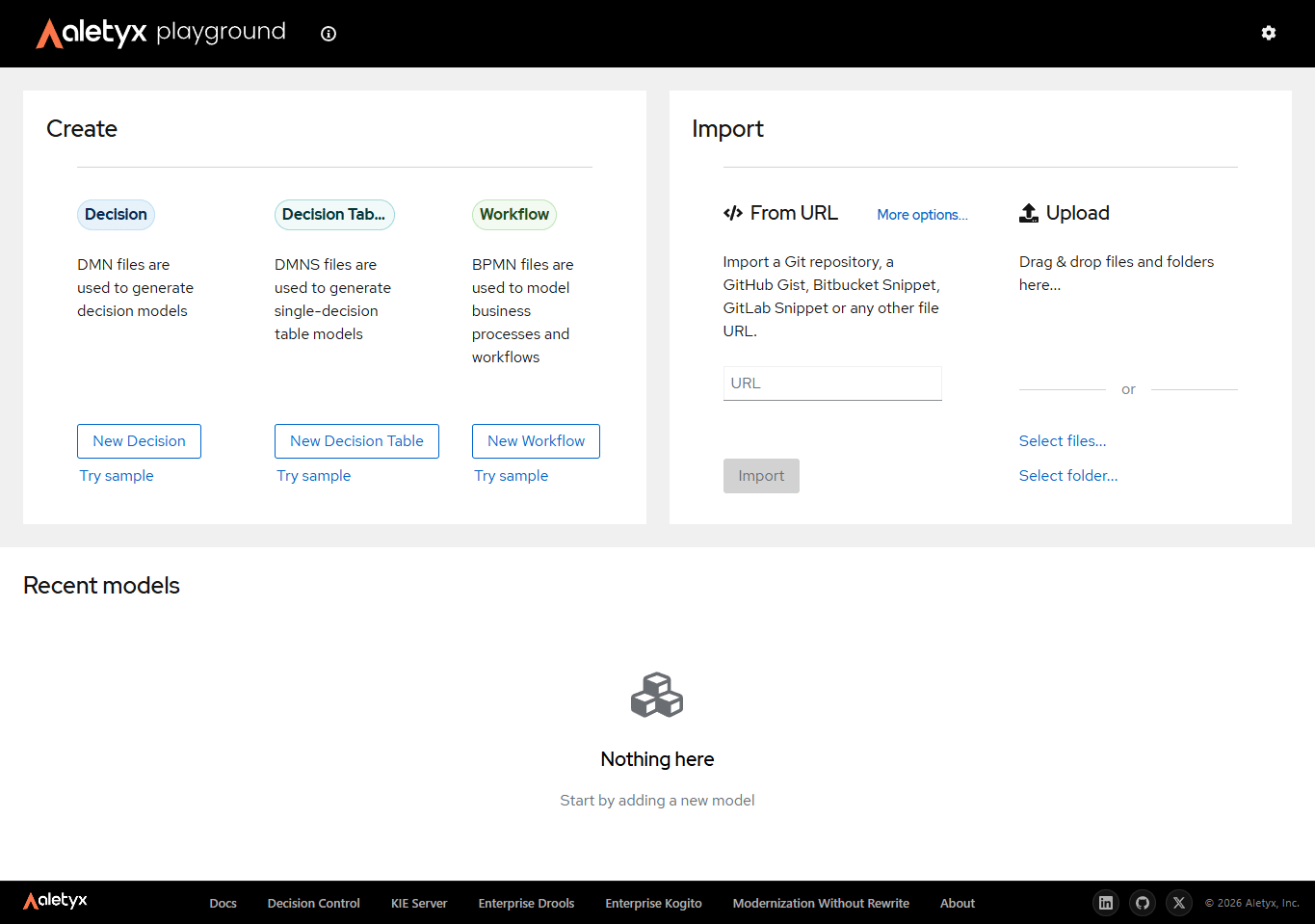Open the GitHub icon in footer
The image size is (1315, 924).
[x=1143, y=903]
